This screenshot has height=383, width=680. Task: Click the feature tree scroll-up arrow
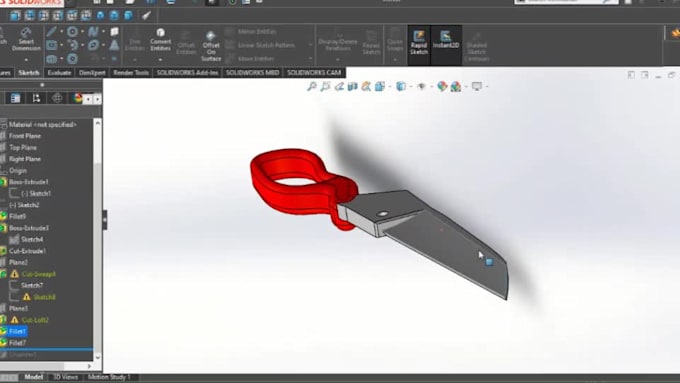tap(98, 123)
